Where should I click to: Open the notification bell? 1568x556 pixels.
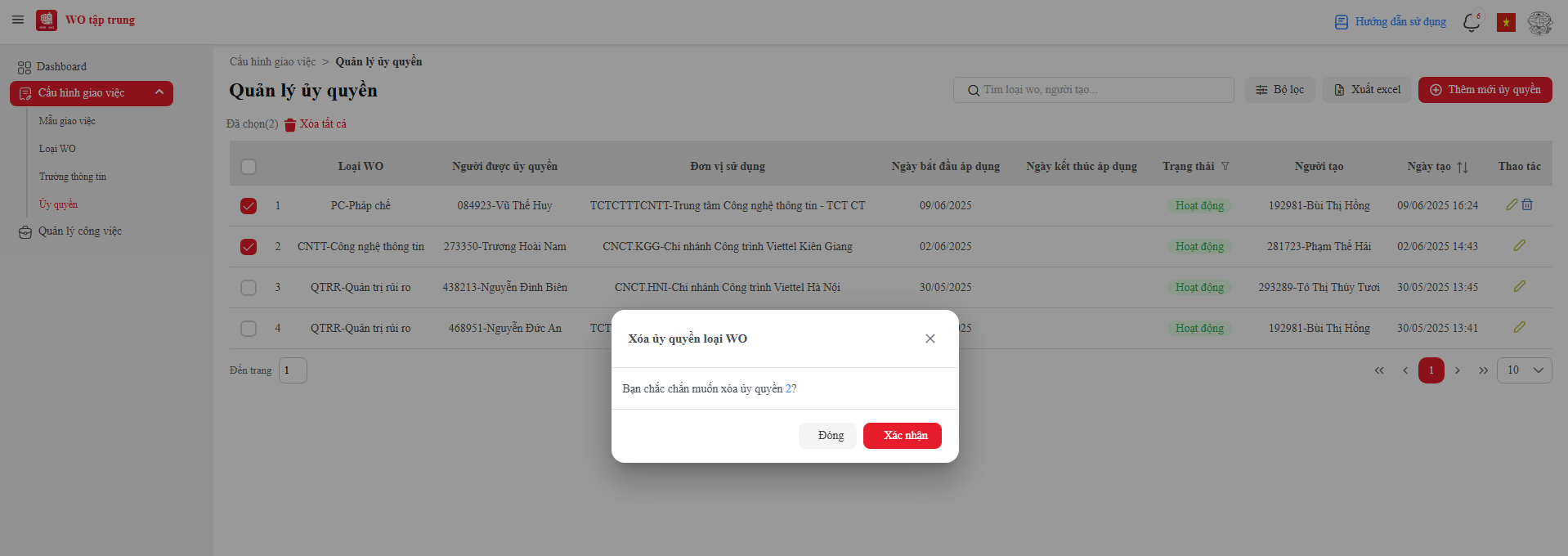point(1472,22)
